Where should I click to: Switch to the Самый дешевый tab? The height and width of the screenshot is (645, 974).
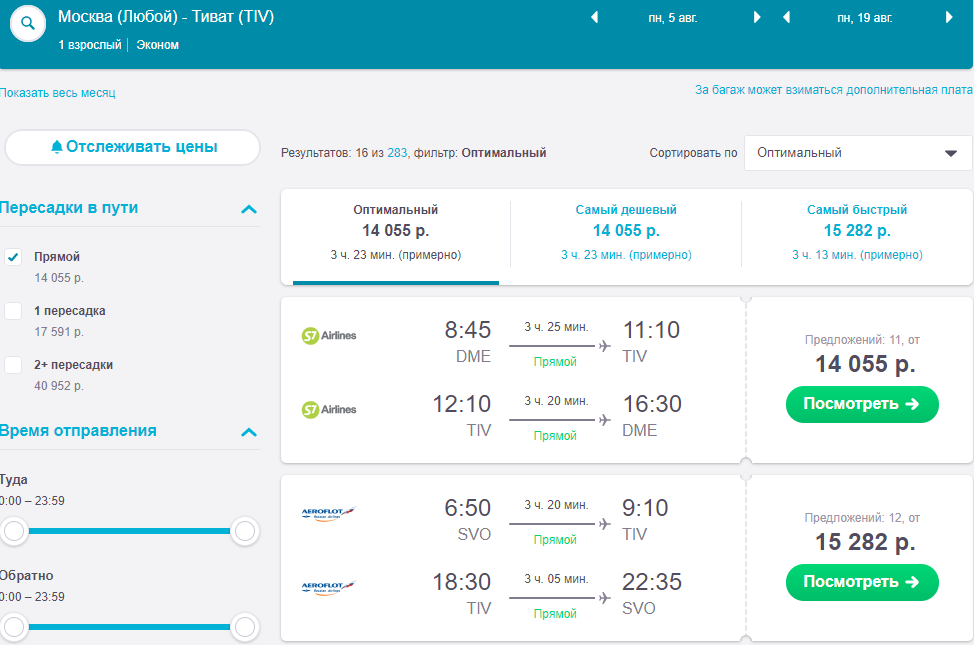(x=626, y=232)
